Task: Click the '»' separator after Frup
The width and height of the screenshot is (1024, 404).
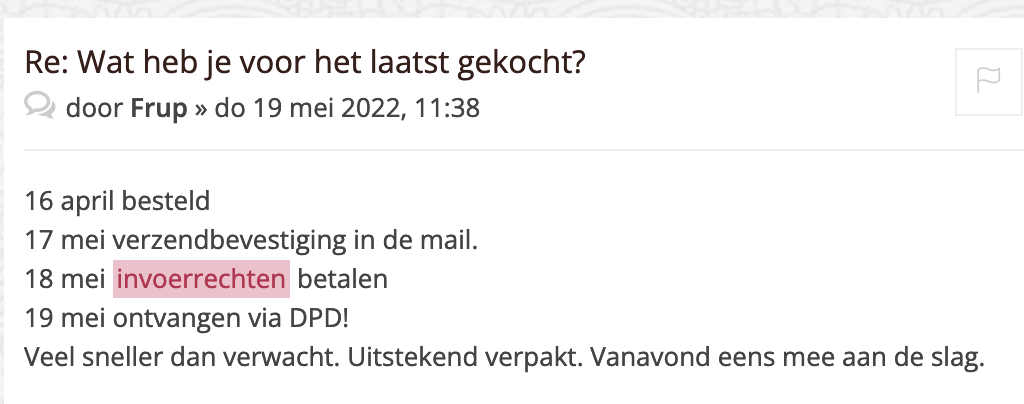Action: (x=200, y=107)
